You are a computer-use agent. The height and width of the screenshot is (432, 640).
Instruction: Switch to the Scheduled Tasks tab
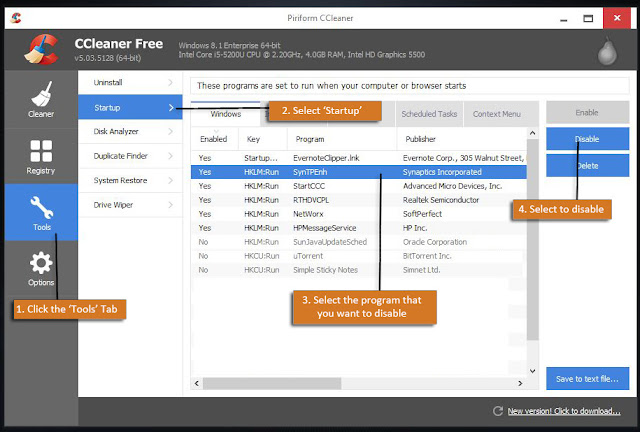click(429, 114)
